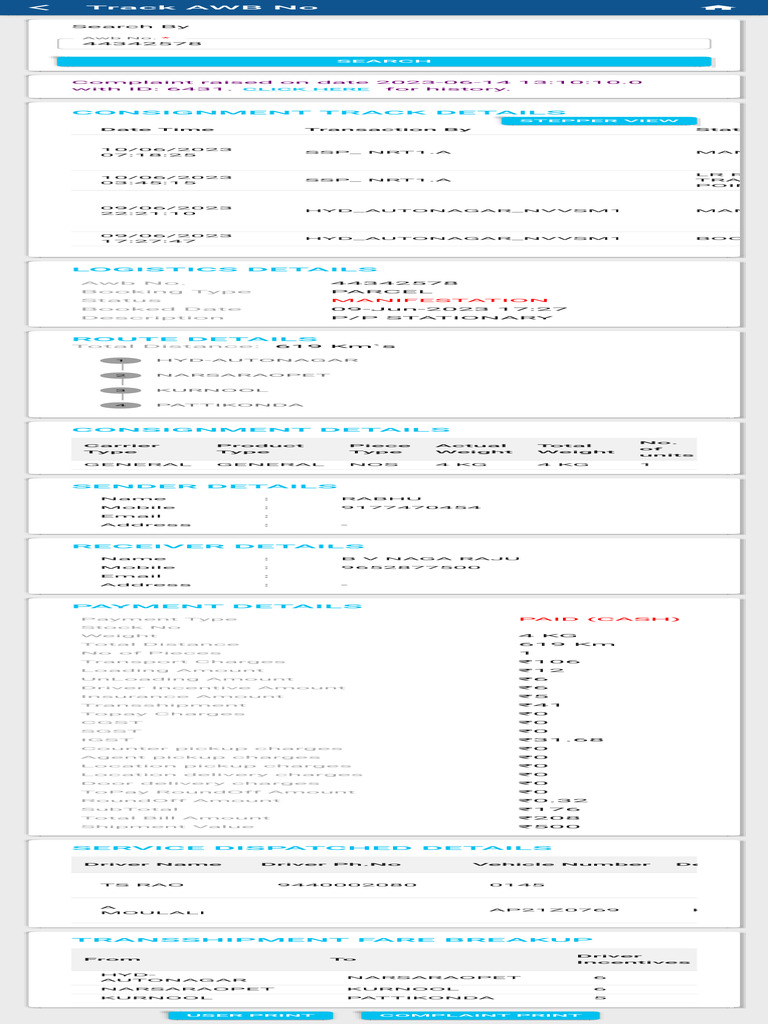Select sender name RABHU
Screen dimensions: 768x1024
tap(381, 499)
